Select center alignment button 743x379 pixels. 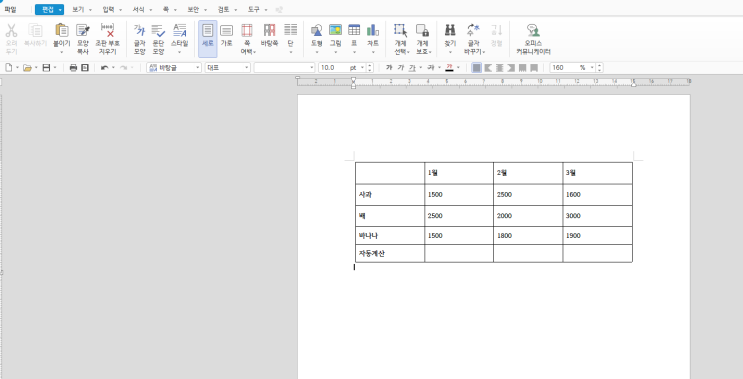point(499,68)
